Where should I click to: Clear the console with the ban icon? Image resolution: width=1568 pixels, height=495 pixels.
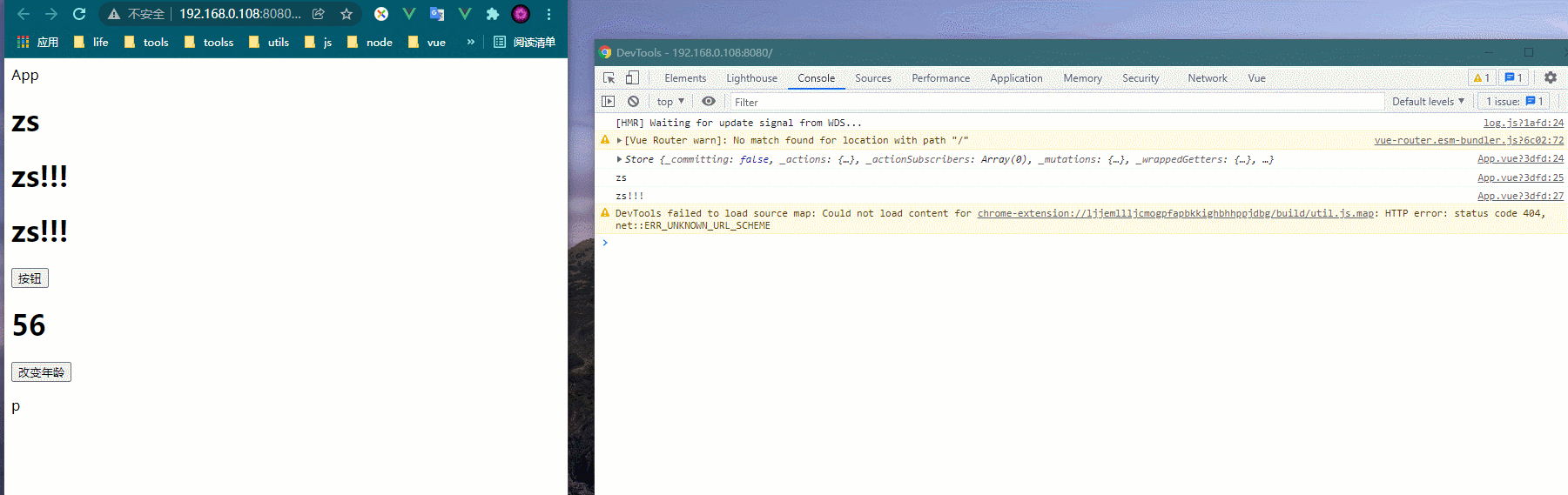633,102
